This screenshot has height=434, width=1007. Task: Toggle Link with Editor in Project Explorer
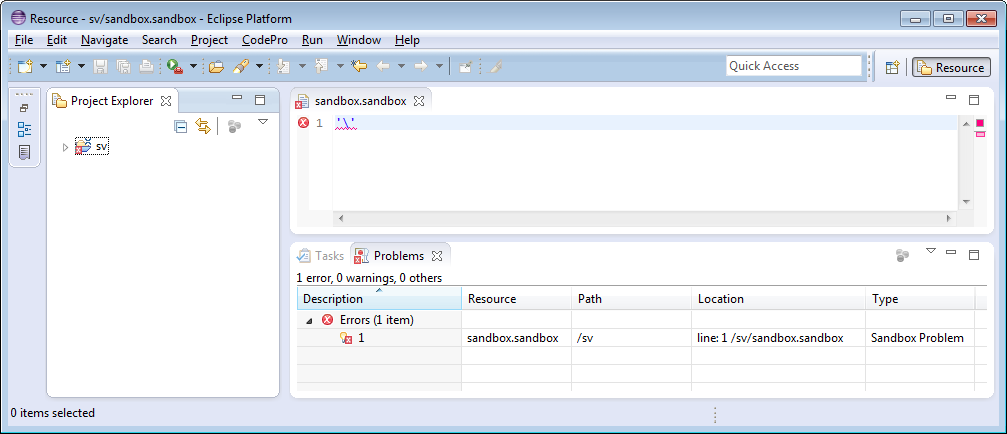click(203, 126)
